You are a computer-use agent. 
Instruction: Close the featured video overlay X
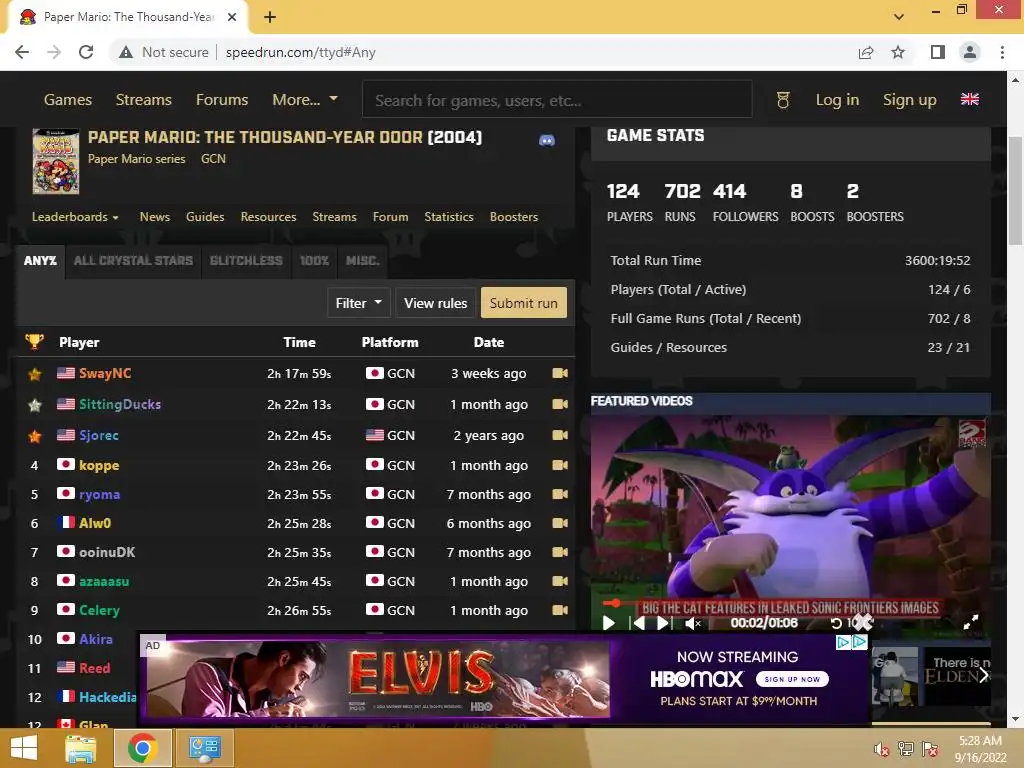[863, 622]
